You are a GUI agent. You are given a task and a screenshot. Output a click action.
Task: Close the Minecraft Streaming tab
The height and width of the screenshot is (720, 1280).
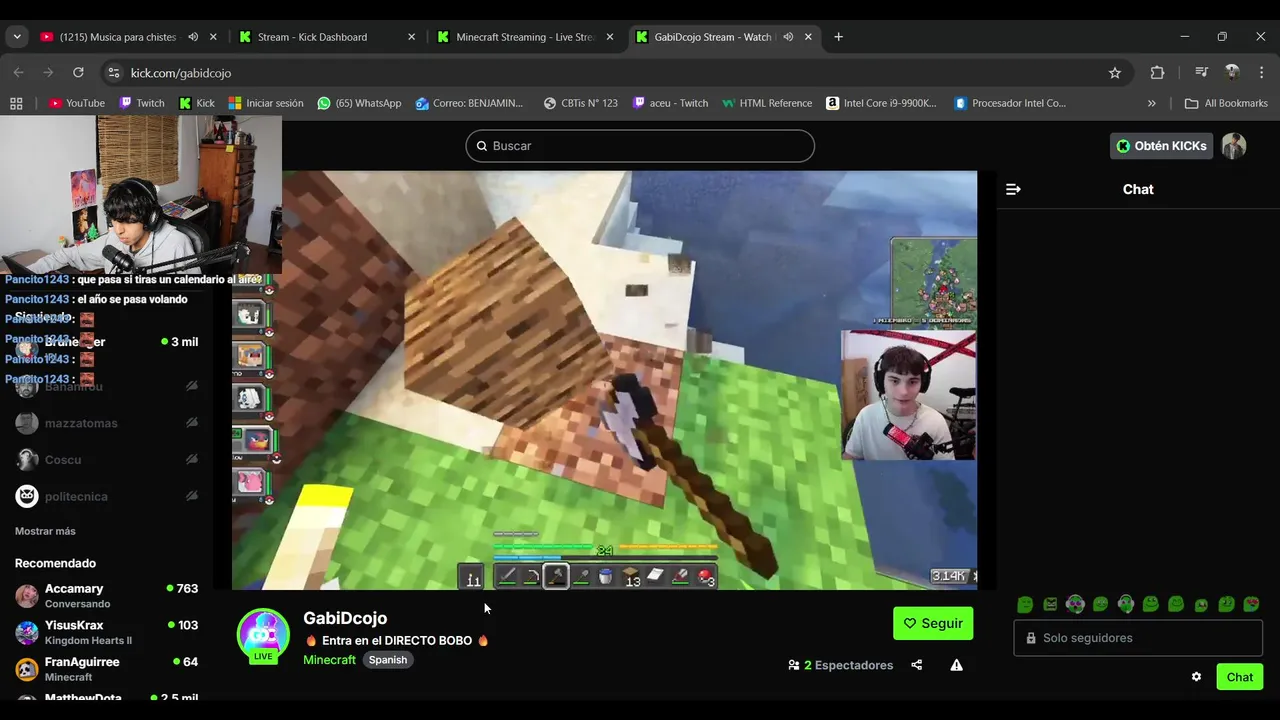pyautogui.click(x=610, y=37)
